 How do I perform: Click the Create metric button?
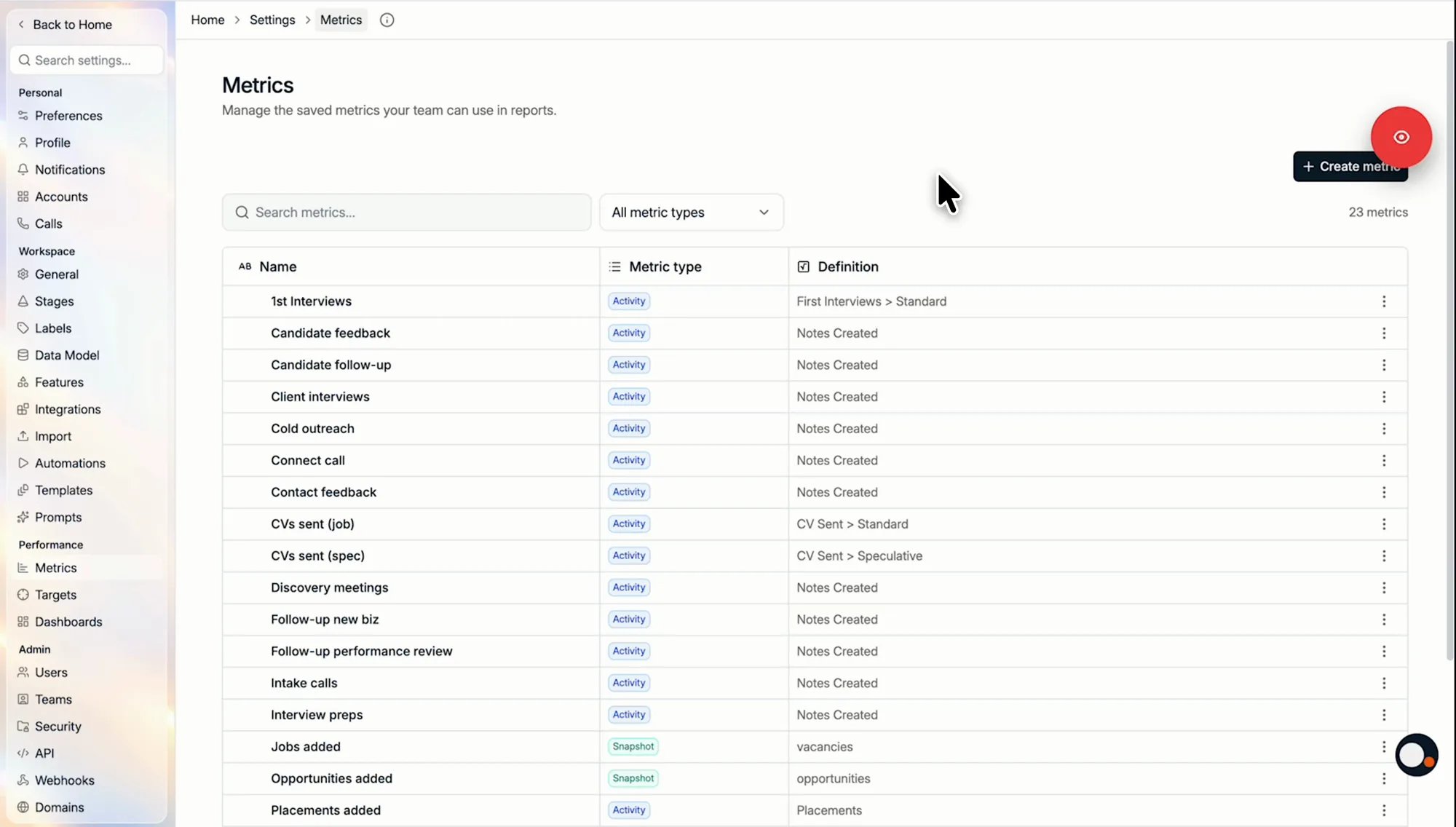click(x=1350, y=167)
